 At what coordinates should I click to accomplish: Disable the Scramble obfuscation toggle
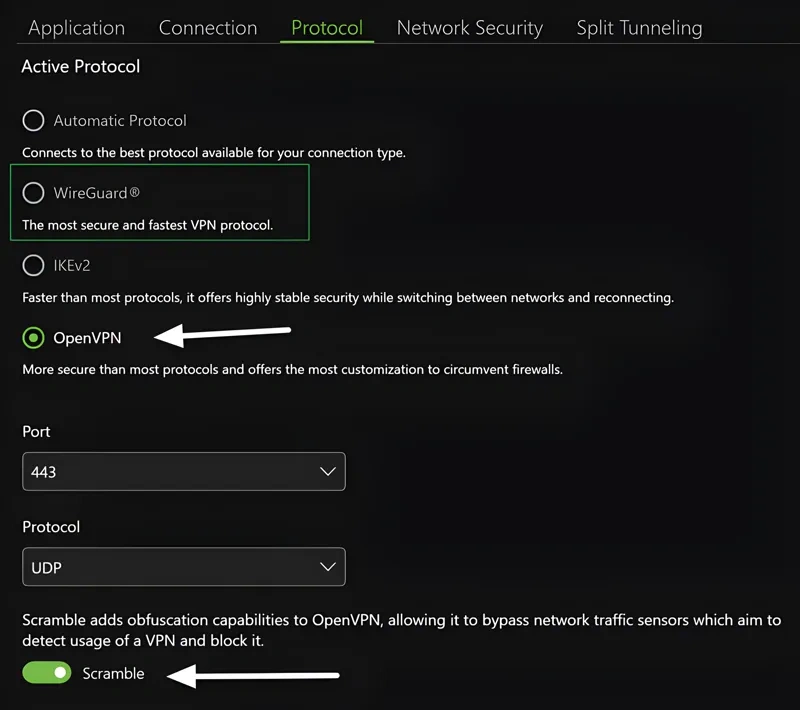(46, 673)
